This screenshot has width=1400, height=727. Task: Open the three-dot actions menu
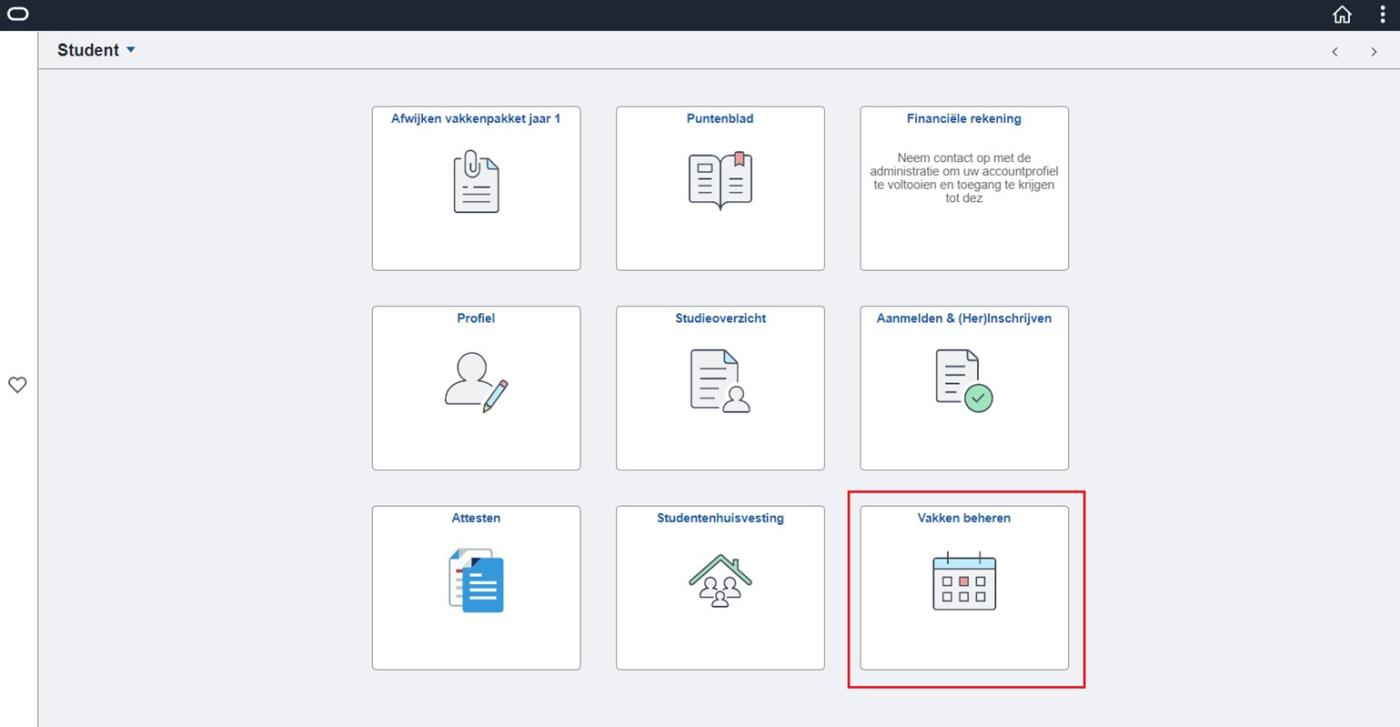(x=1382, y=14)
